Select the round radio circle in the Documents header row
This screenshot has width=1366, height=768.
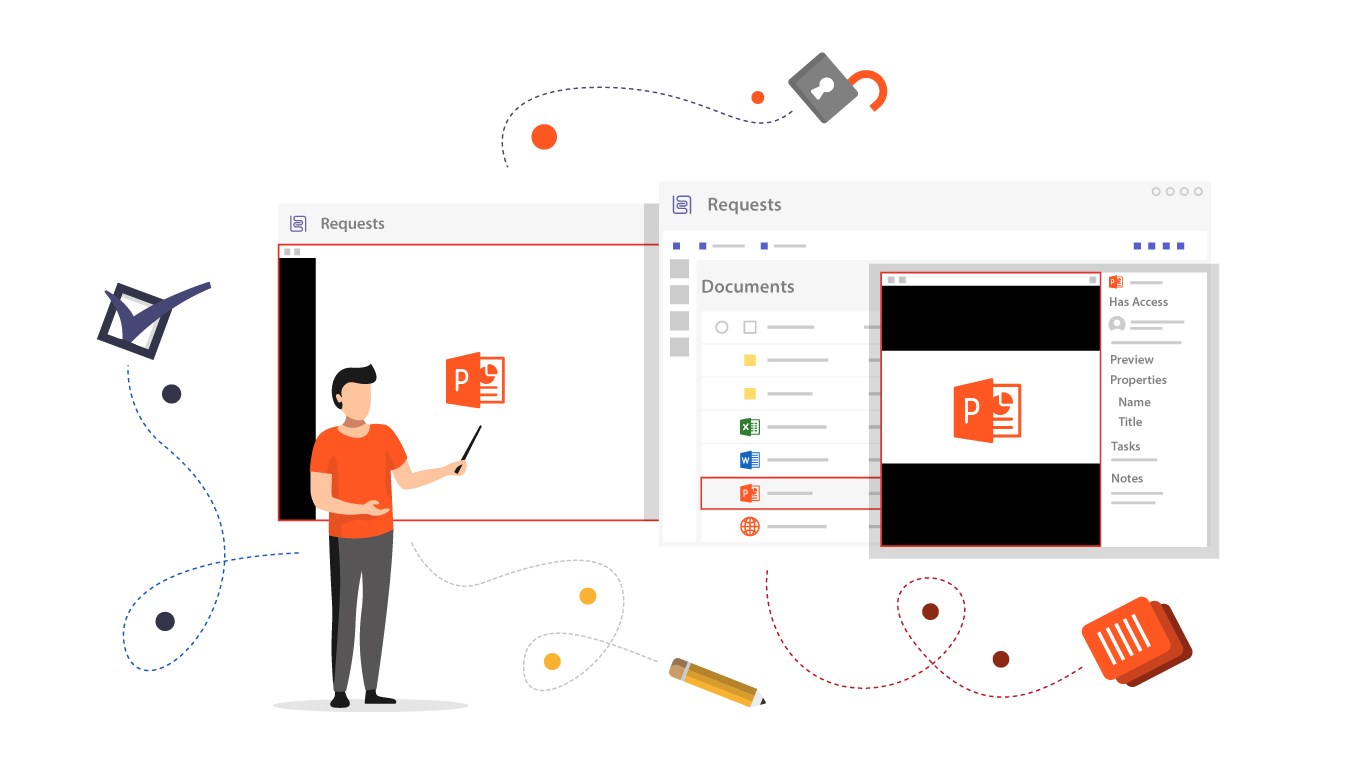pyautogui.click(x=722, y=327)
